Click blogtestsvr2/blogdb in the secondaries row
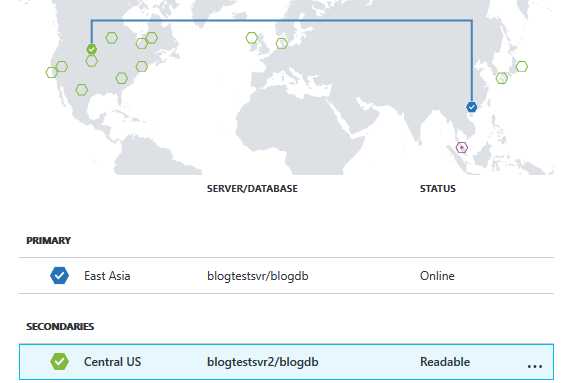This screenshot has height=383, width=562. (263, 362)
